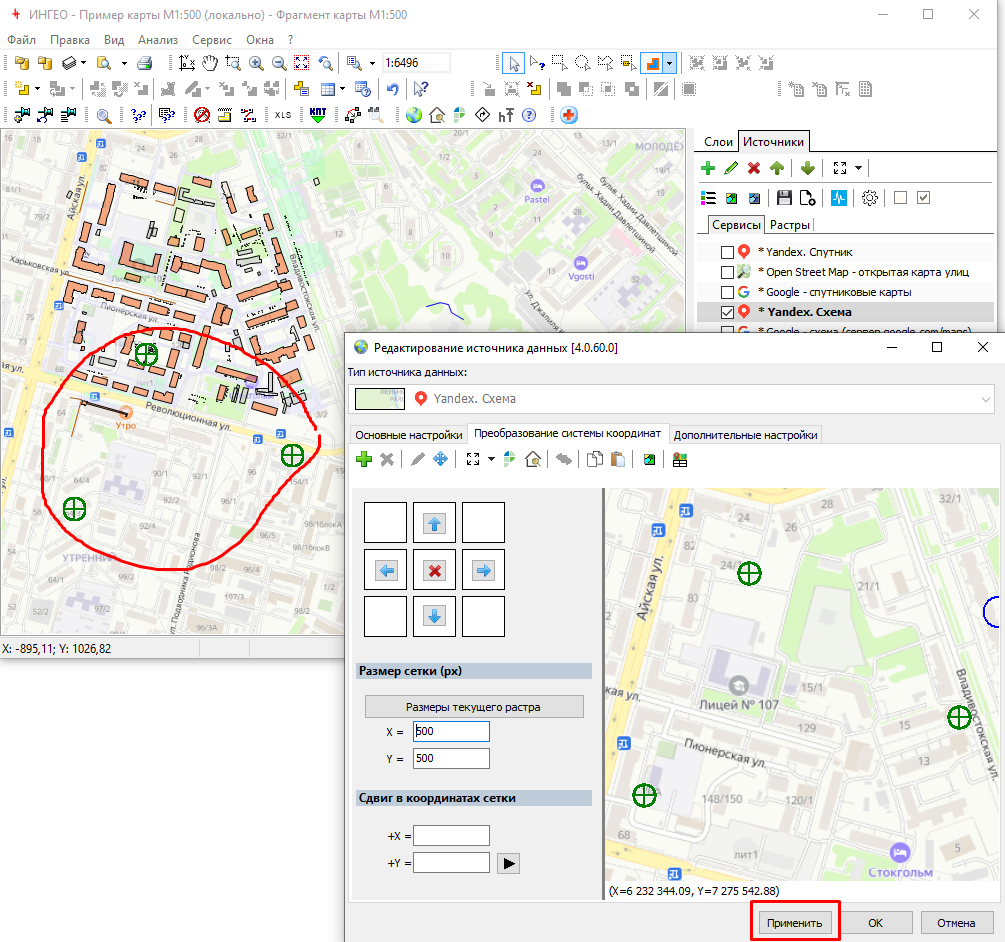The width and height of the screenshot is (1005, 942).
Task: Shift grid down with blue down arrow
Action: coord(435,616)
